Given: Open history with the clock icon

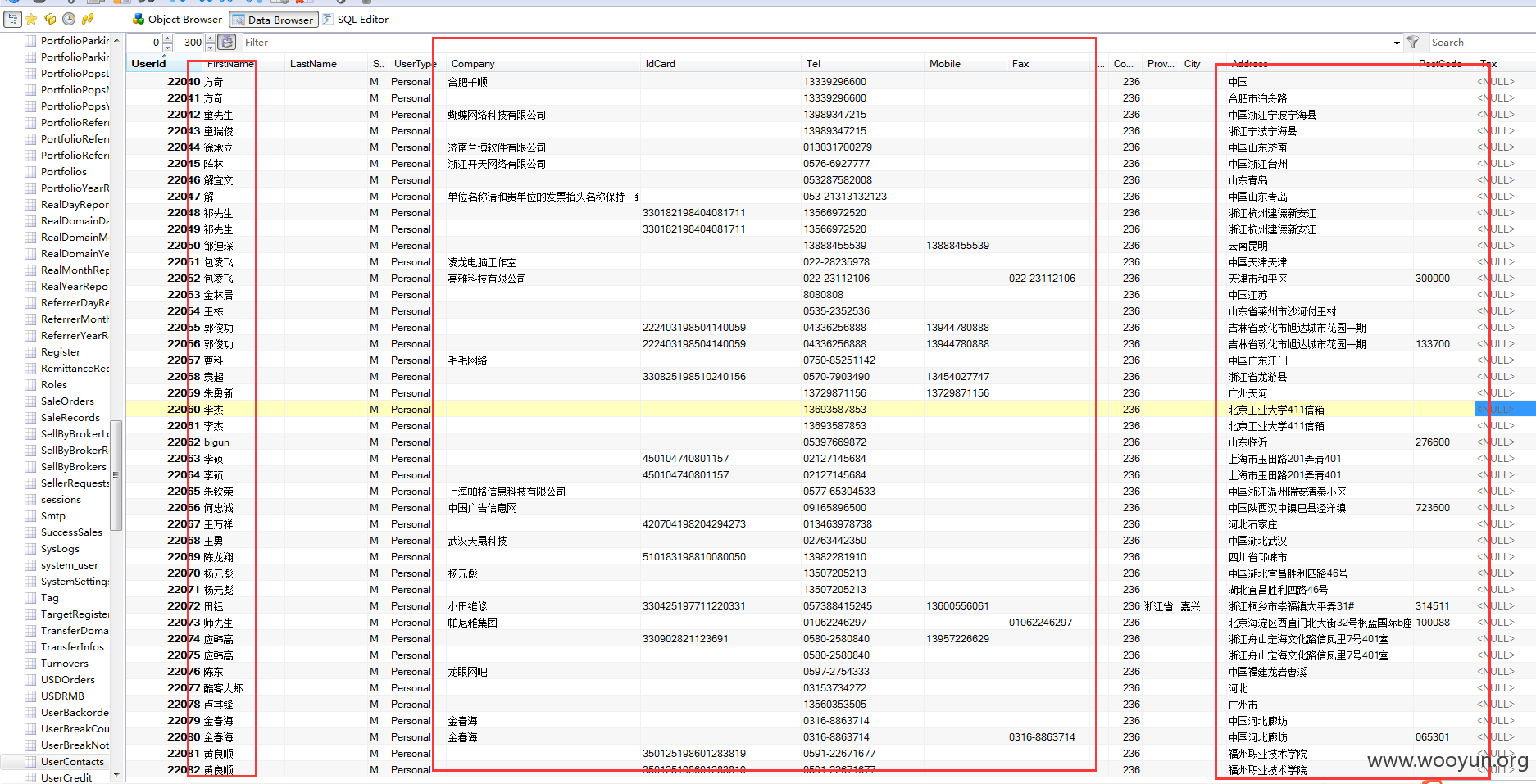Looking at the screenshot, I should [69, 19].
